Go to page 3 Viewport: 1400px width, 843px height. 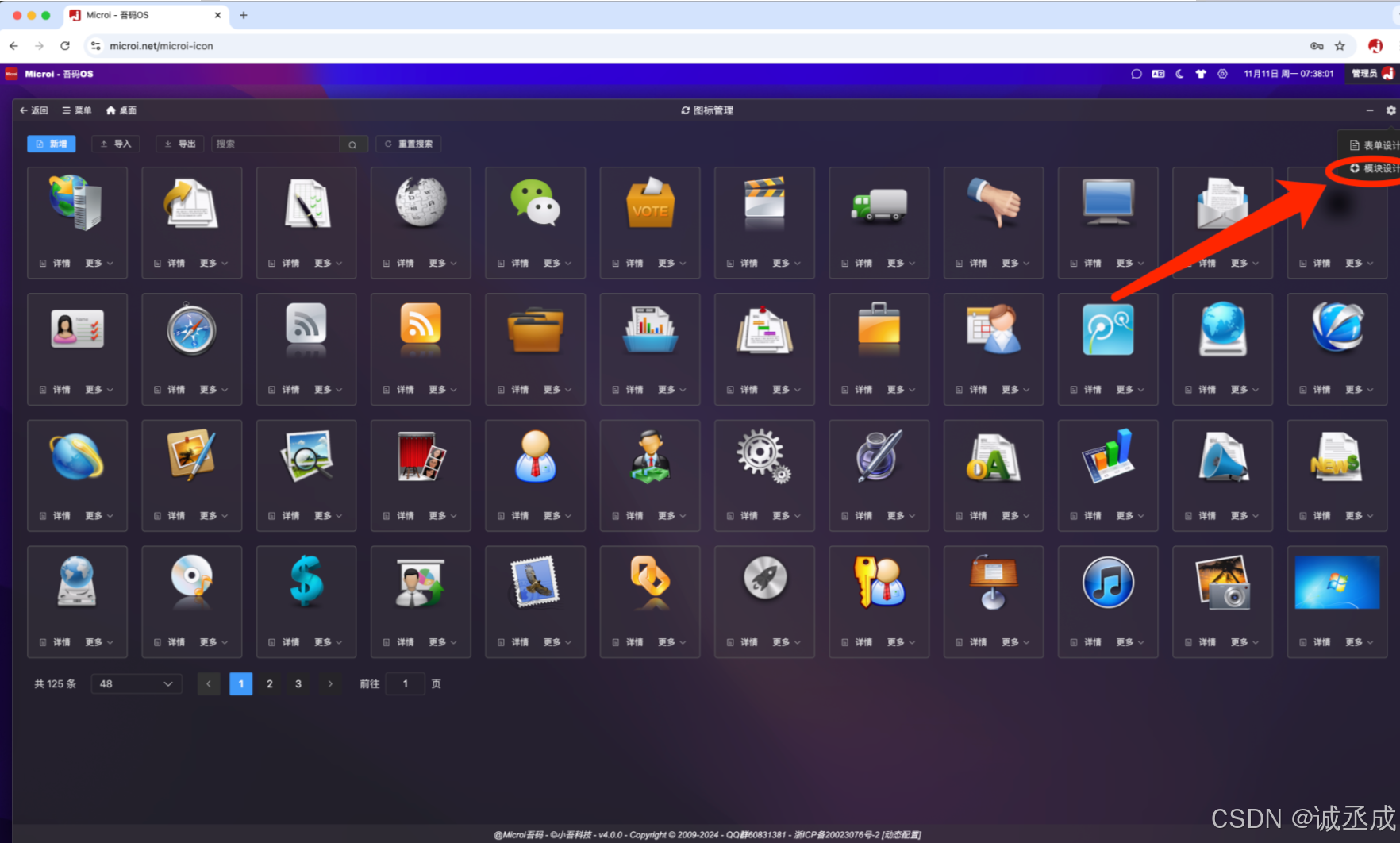[298, 683]
